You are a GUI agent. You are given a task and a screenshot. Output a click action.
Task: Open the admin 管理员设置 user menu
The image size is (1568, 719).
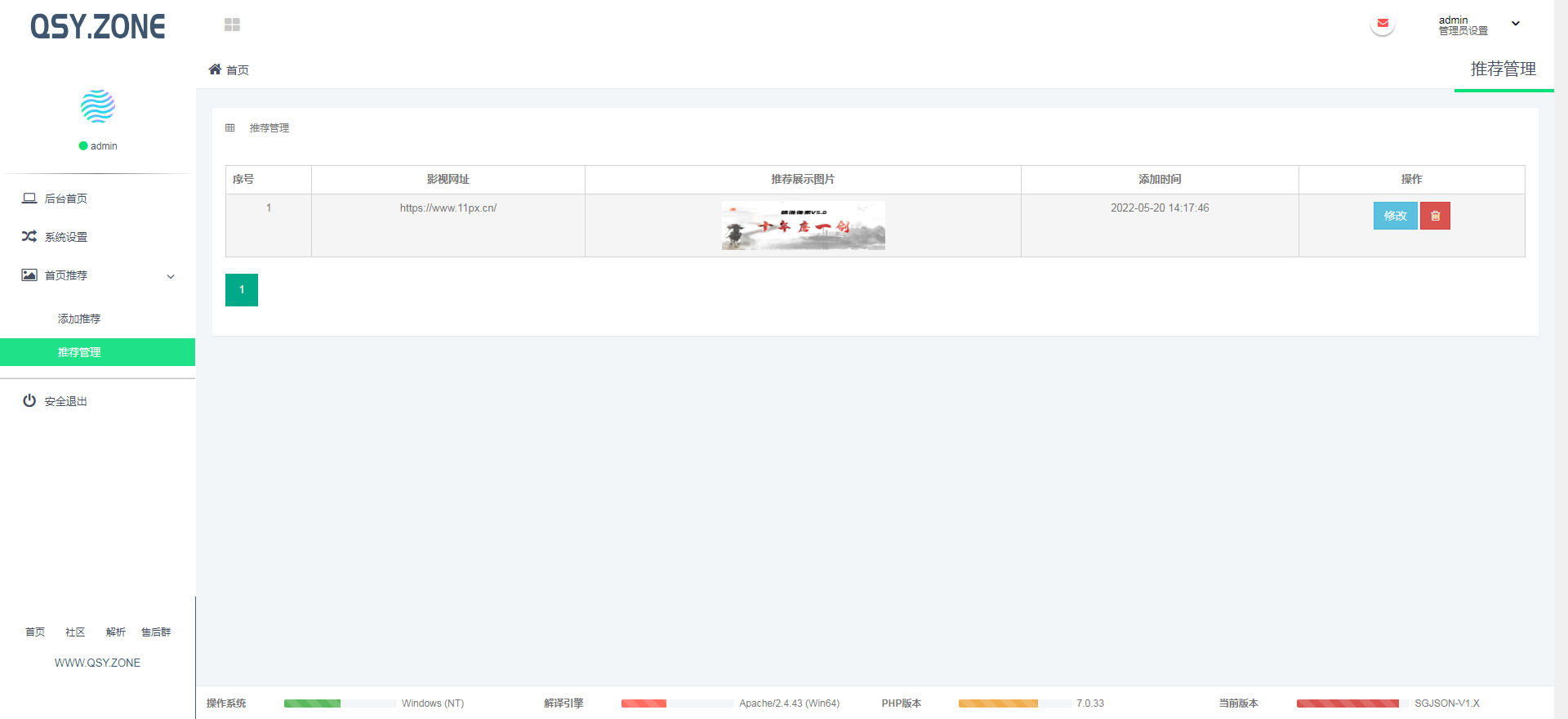coord(1463,25)
